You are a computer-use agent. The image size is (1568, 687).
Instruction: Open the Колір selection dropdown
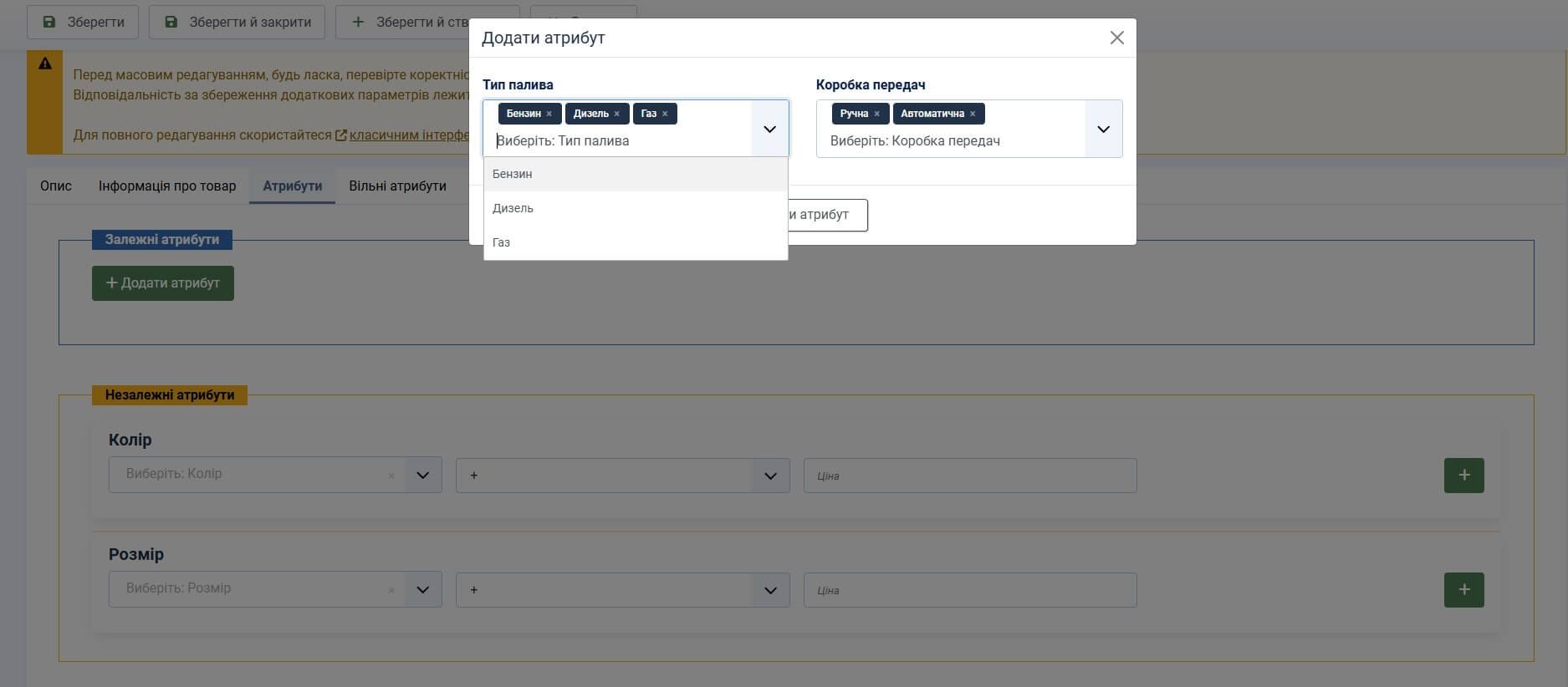click(422, 475)
